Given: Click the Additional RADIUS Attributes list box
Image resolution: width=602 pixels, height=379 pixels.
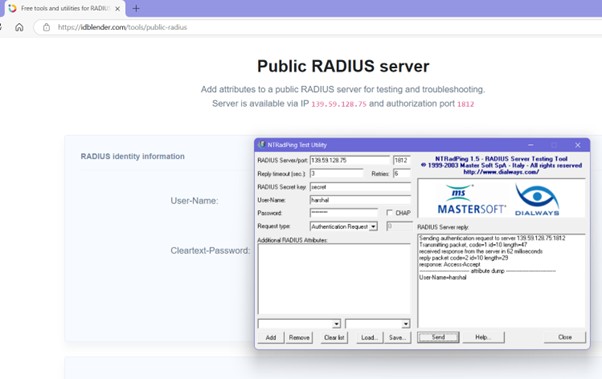Looking at the screenshot, I should 334,279.
